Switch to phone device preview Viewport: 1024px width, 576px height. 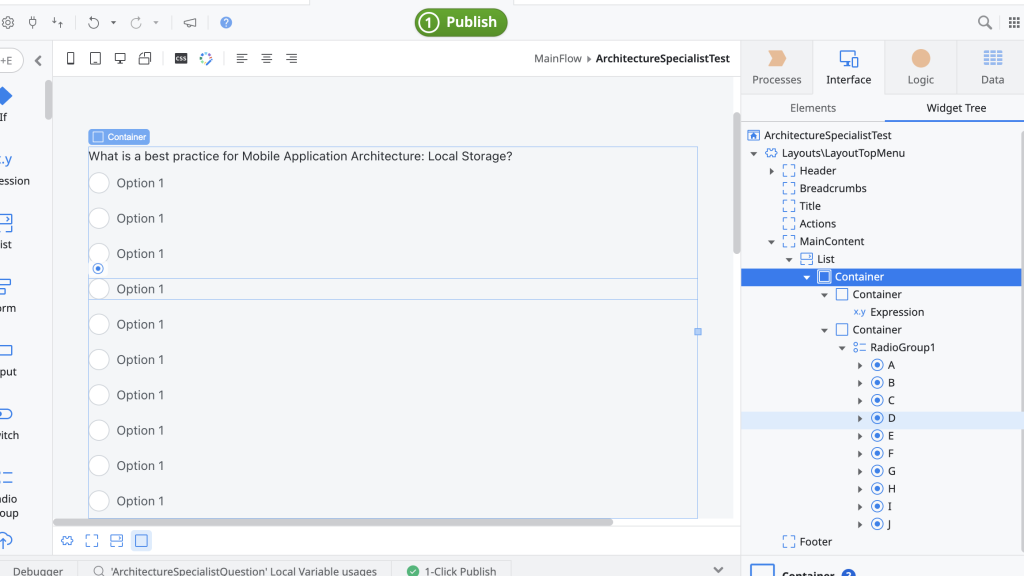tap(71, 59)
